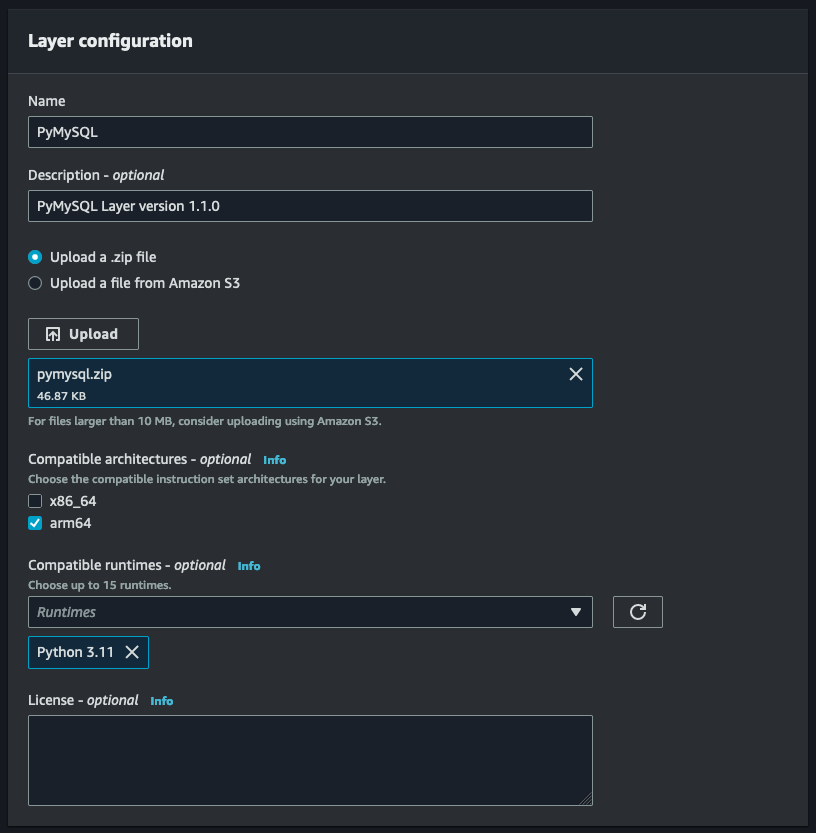Click the Upload button

(x=83, y=333)
